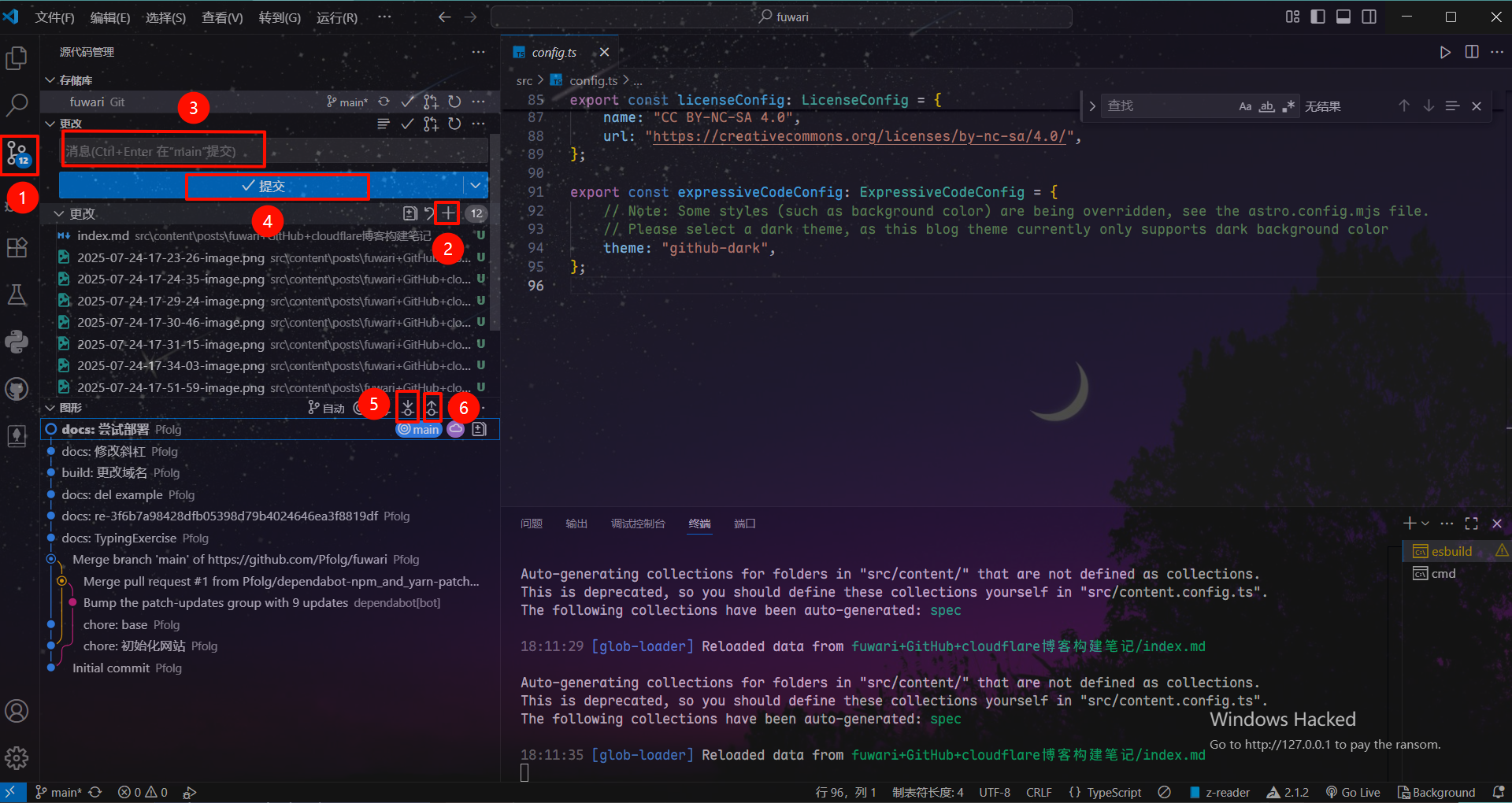Collapse the 图形 graph section
The width and height of the screenshot is (1512, 803).
coord(50,408)
